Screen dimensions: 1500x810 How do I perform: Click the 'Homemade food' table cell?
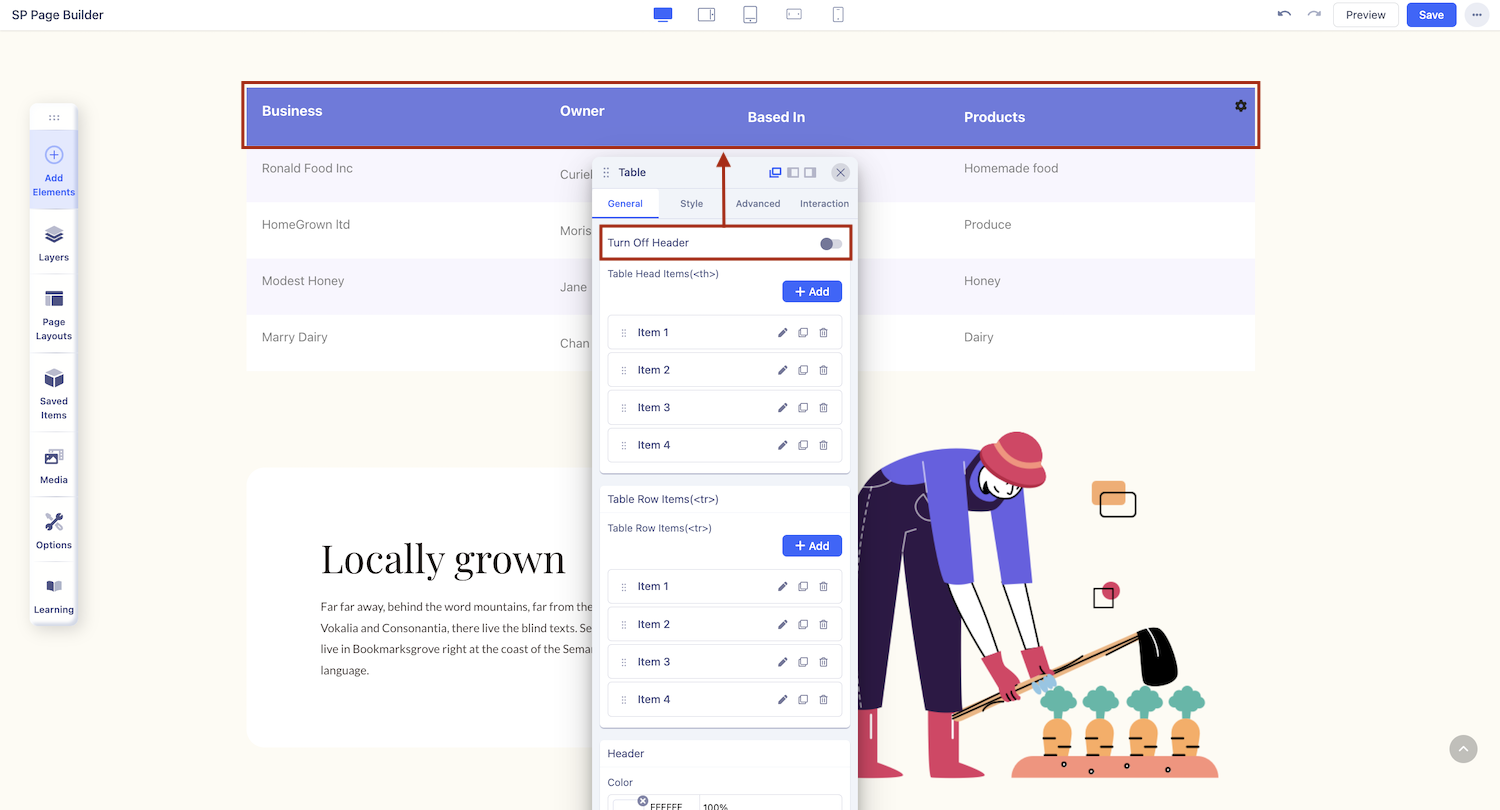click(1011, 168)
